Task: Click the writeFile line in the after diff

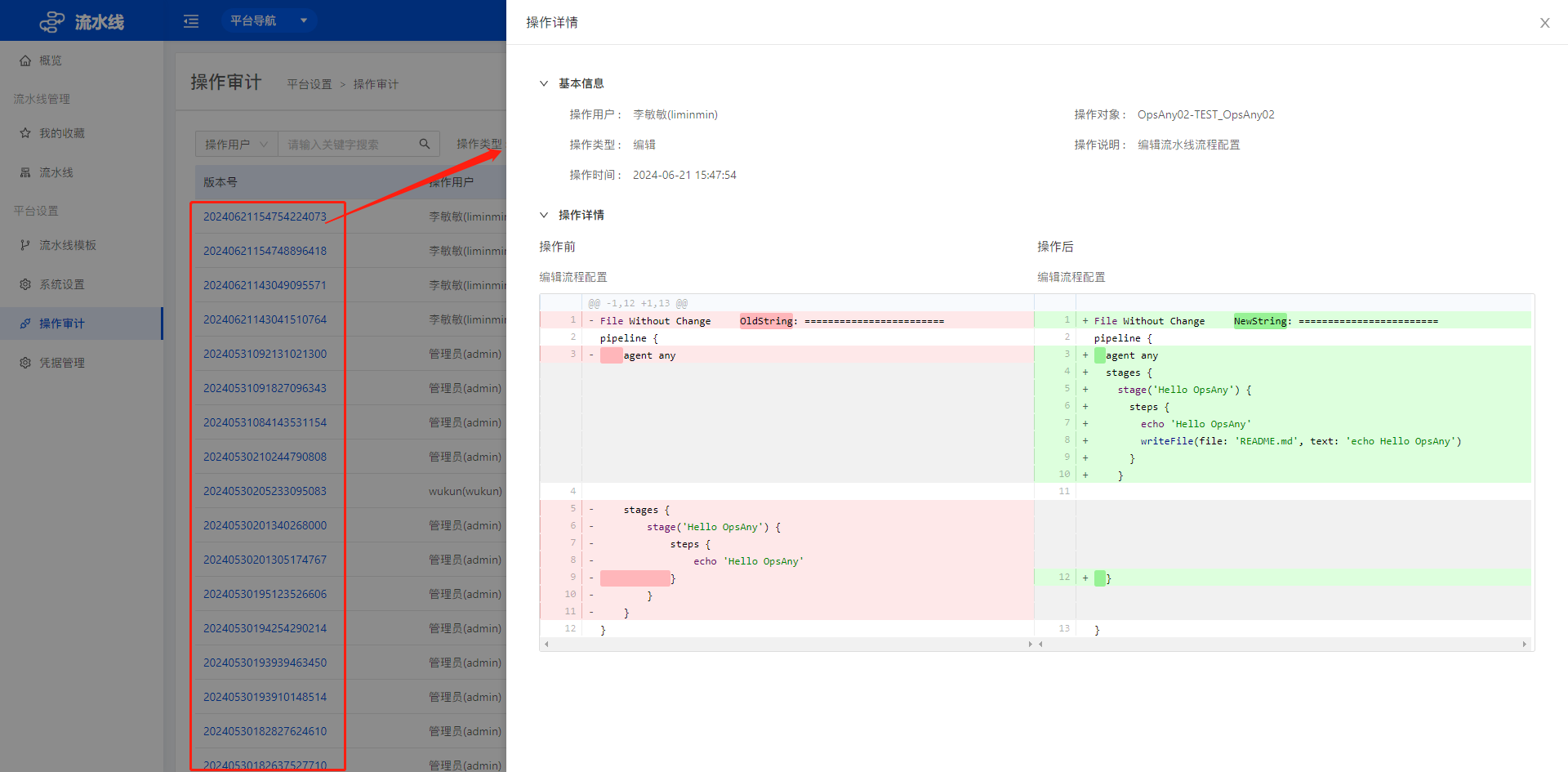Action: [1301, 441]
